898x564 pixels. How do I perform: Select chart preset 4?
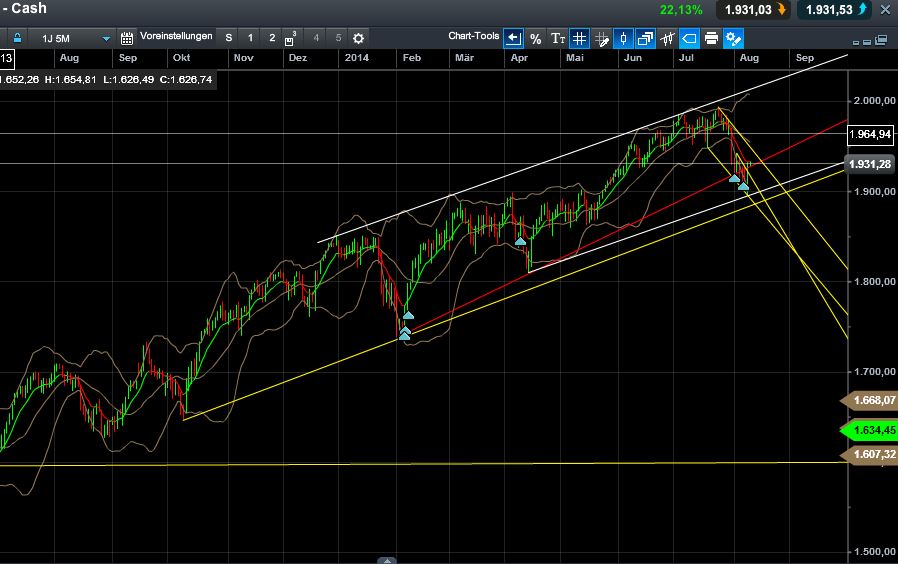pyautogui.click(x=316, y=38)
